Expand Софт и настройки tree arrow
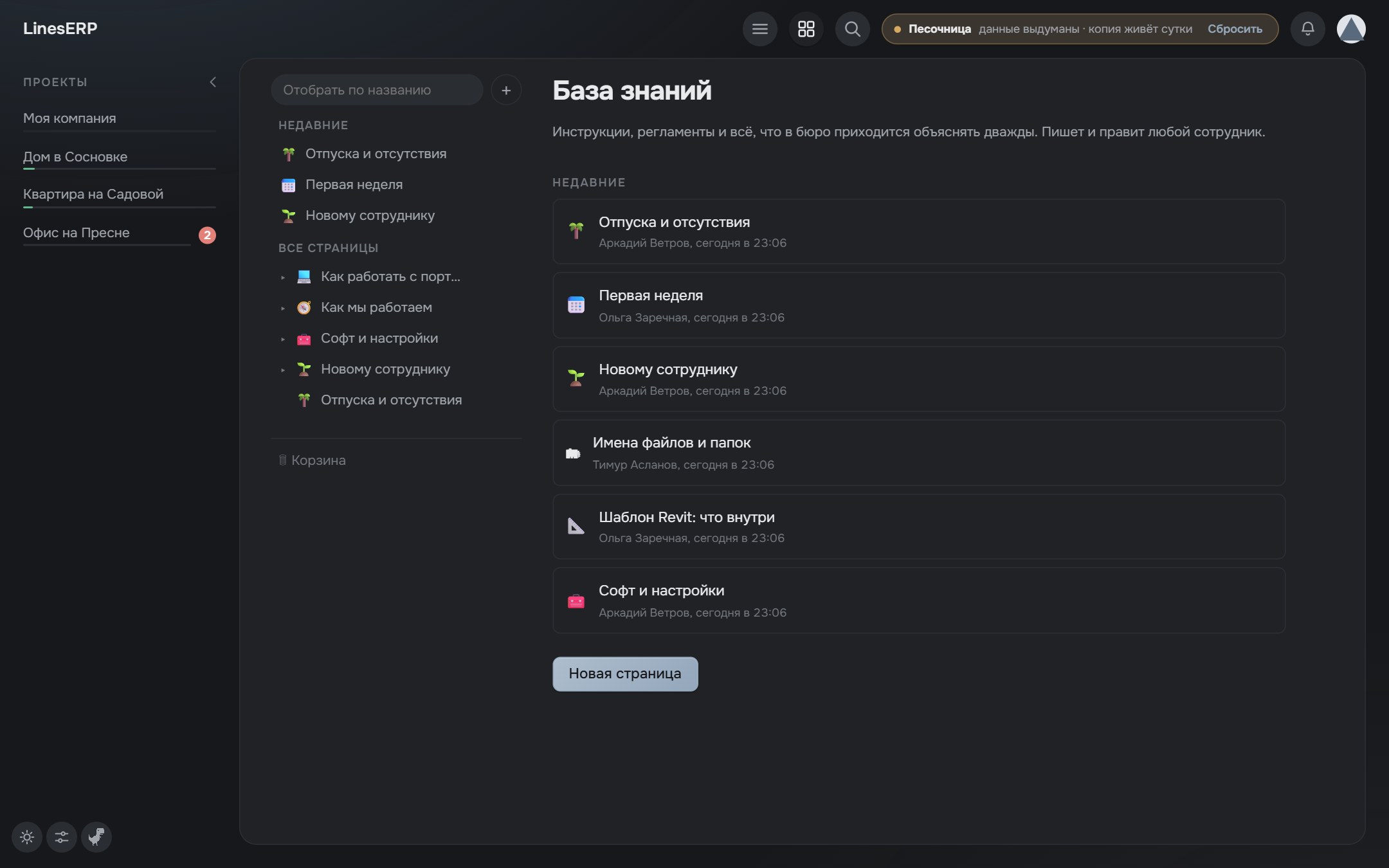Viewport: 1389px width, 868px height. tap(283, 339)
